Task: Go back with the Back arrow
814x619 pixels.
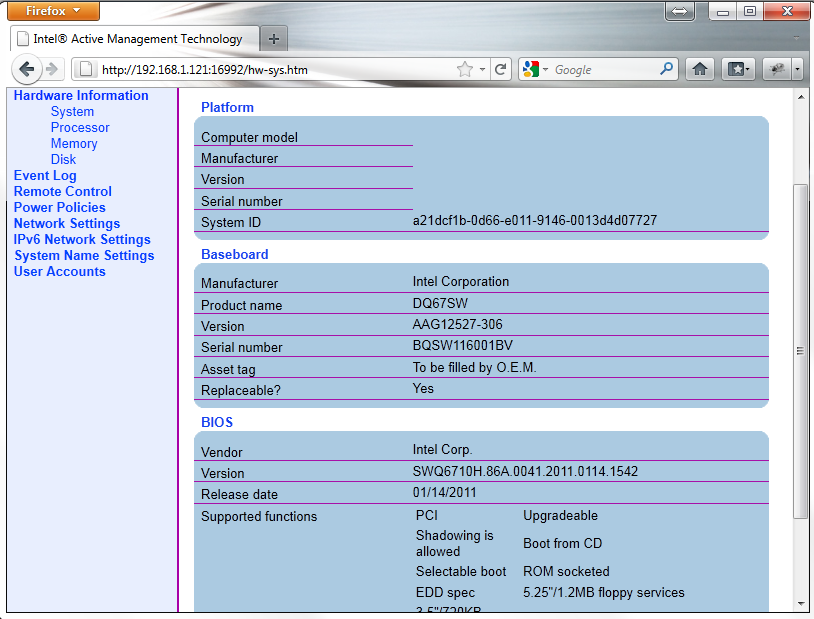Action: (26, 69)
